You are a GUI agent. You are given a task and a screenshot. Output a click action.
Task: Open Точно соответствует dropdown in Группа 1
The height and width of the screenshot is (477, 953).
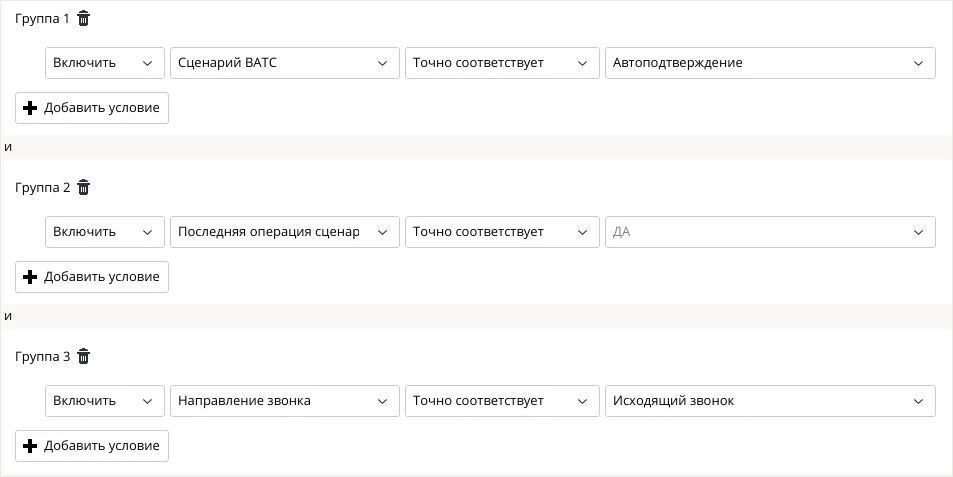(x=502, y=63)
